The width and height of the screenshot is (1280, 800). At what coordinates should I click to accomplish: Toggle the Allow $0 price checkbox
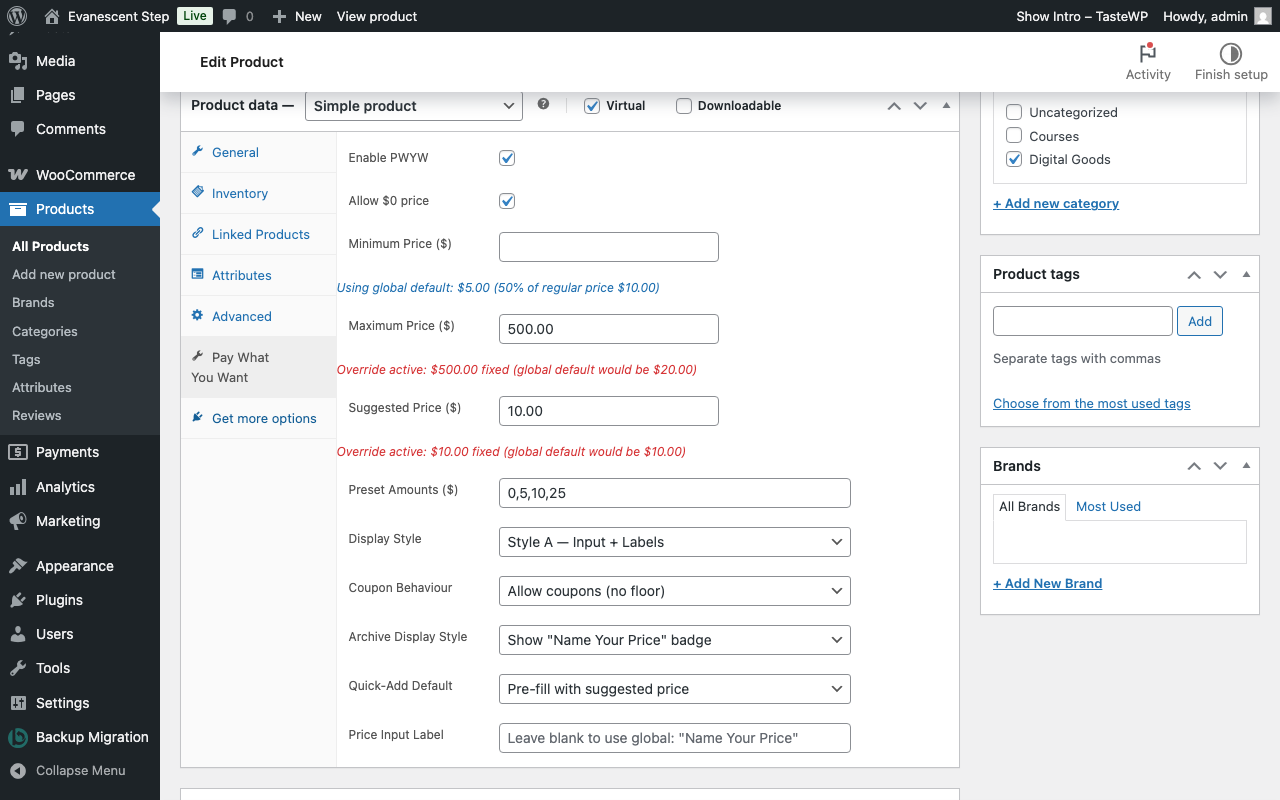point(507,201)
